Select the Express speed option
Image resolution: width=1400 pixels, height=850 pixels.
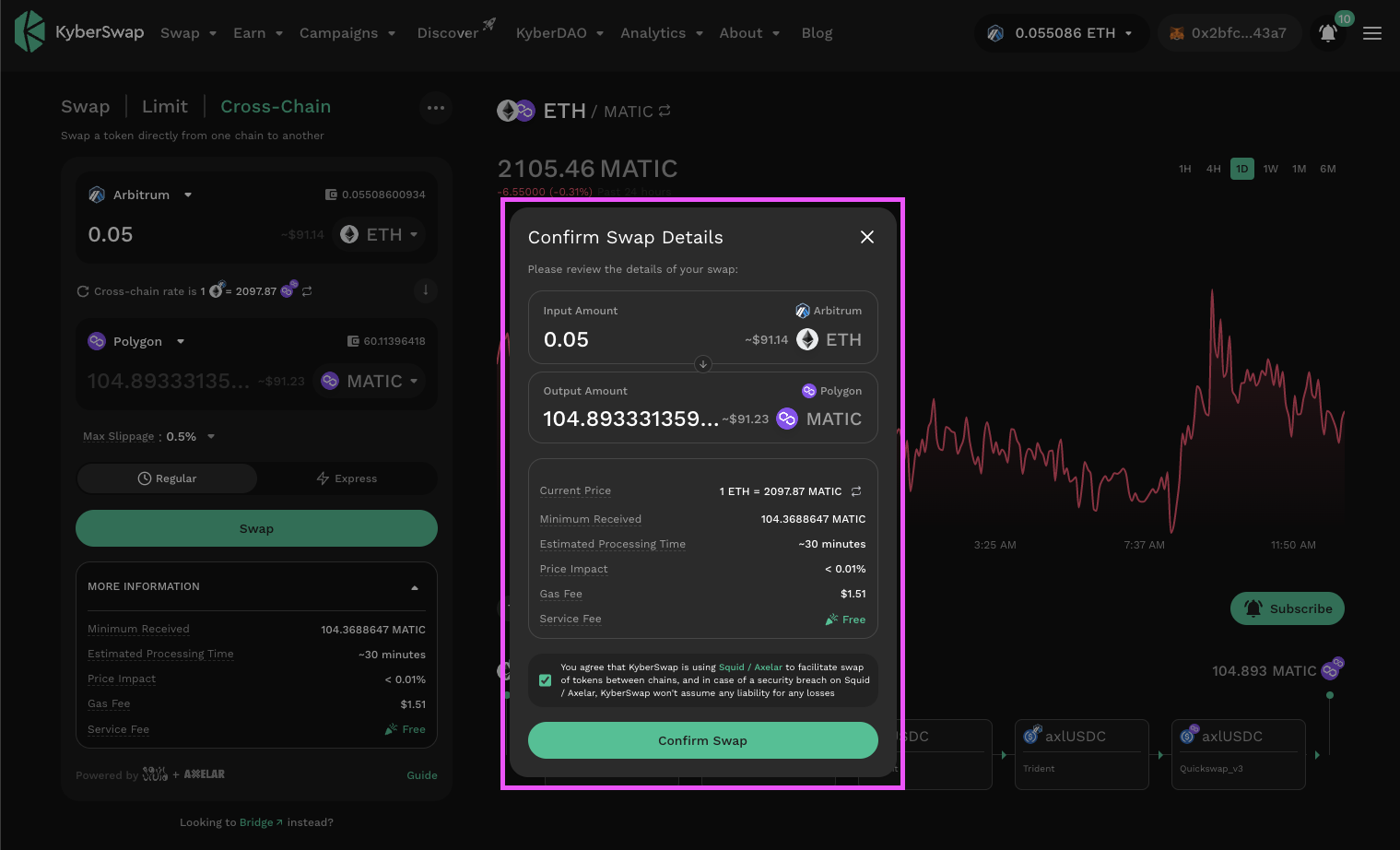tap(347, 478)
